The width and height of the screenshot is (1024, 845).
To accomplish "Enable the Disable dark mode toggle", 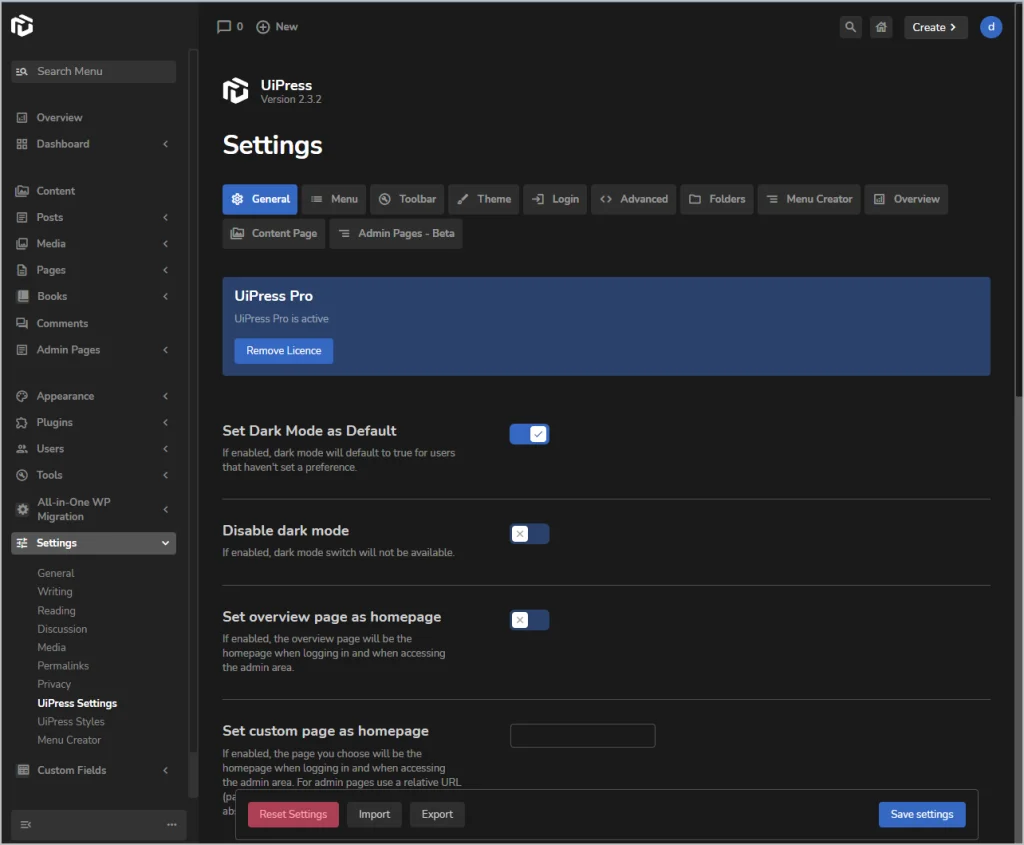I will [529, 533].
